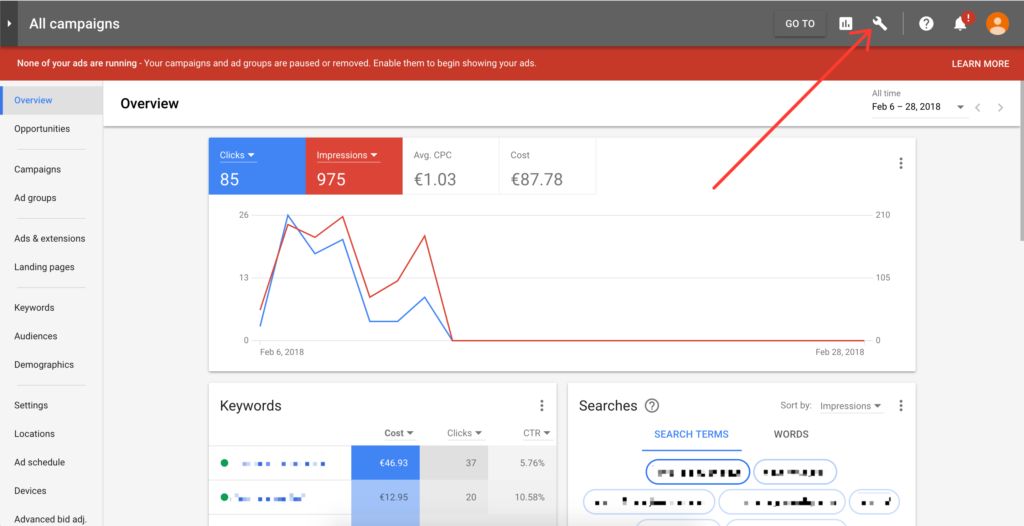
Task: Open the Impressions metric dropdown
Action: (347, 156)
